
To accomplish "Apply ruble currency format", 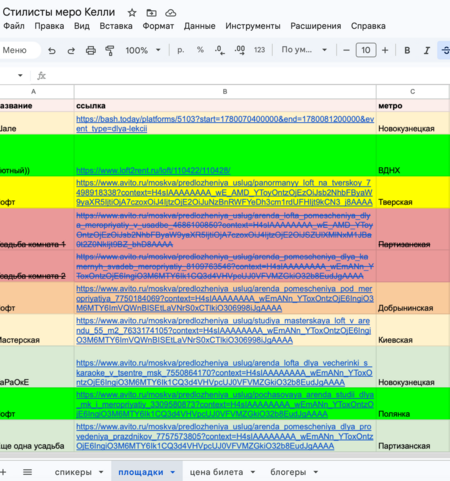I will point(181,50).
